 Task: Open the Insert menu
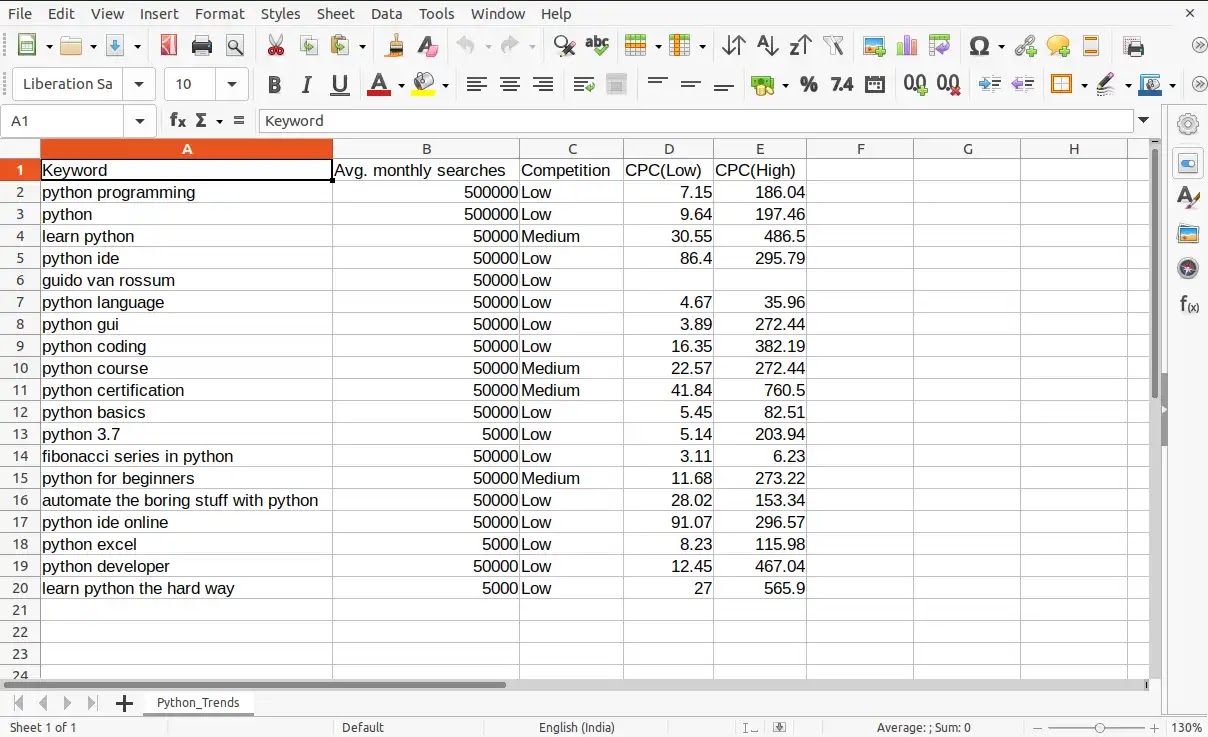tap(159, 13)
